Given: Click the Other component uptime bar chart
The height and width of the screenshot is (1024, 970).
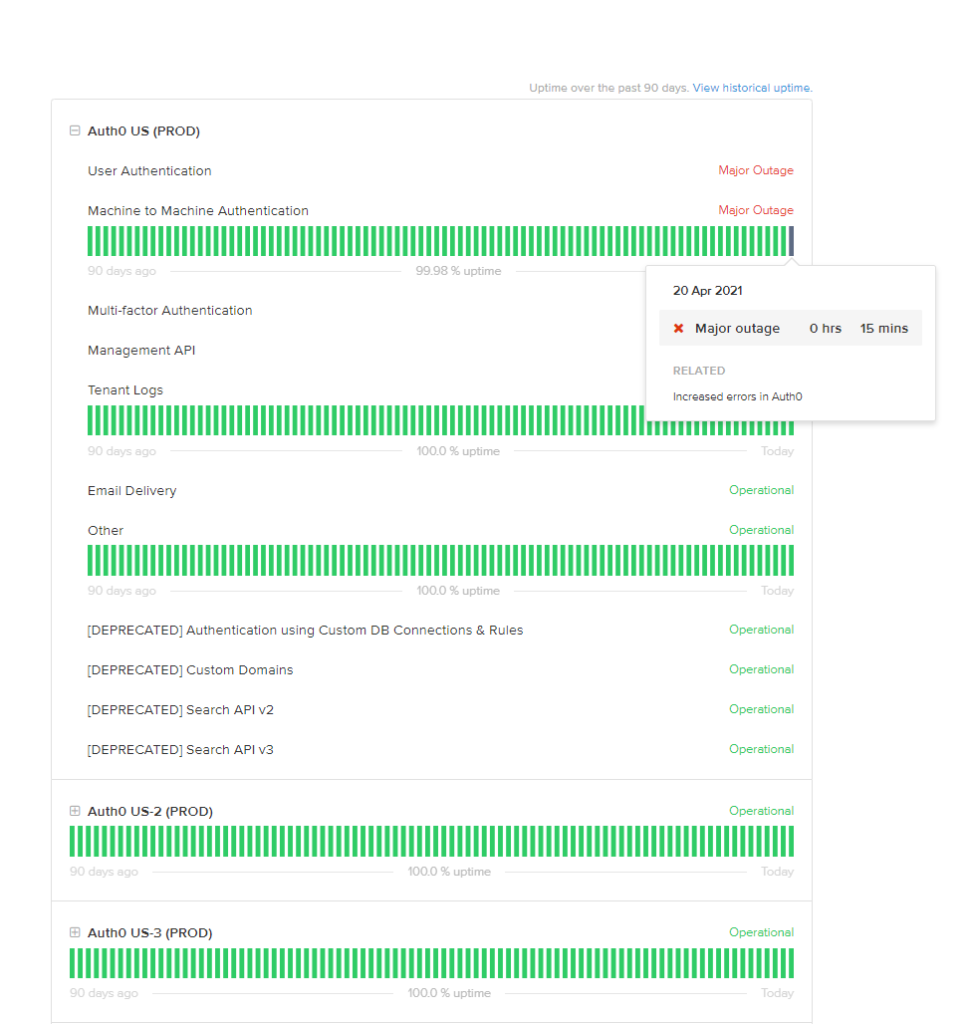Looking at the screenshot, I should (x=441, y=560).
